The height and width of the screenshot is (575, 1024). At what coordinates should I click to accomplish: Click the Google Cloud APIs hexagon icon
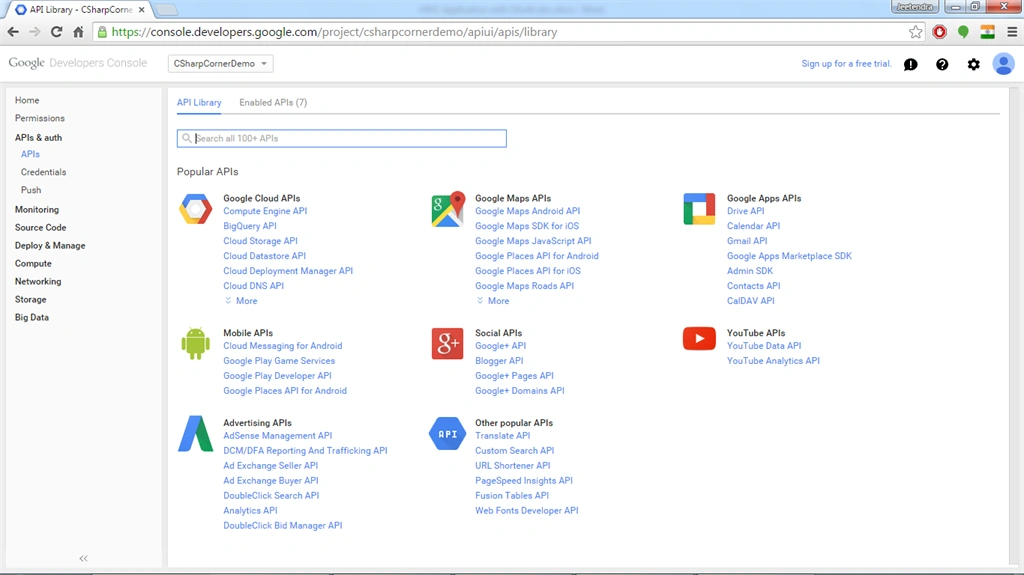(x=195, y=209)
